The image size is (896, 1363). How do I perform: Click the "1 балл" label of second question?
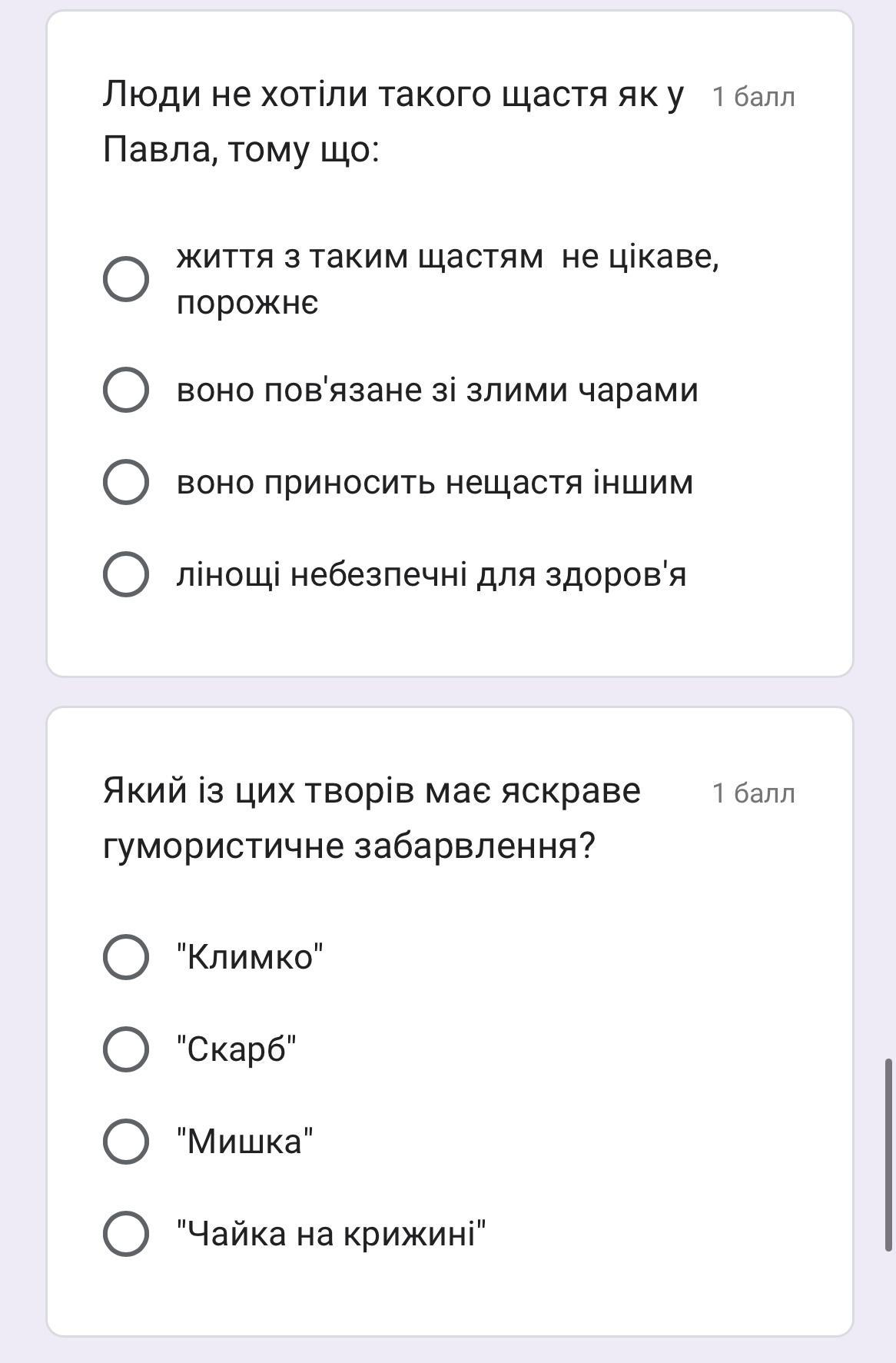pyautogui.click(x=753, y=793)
